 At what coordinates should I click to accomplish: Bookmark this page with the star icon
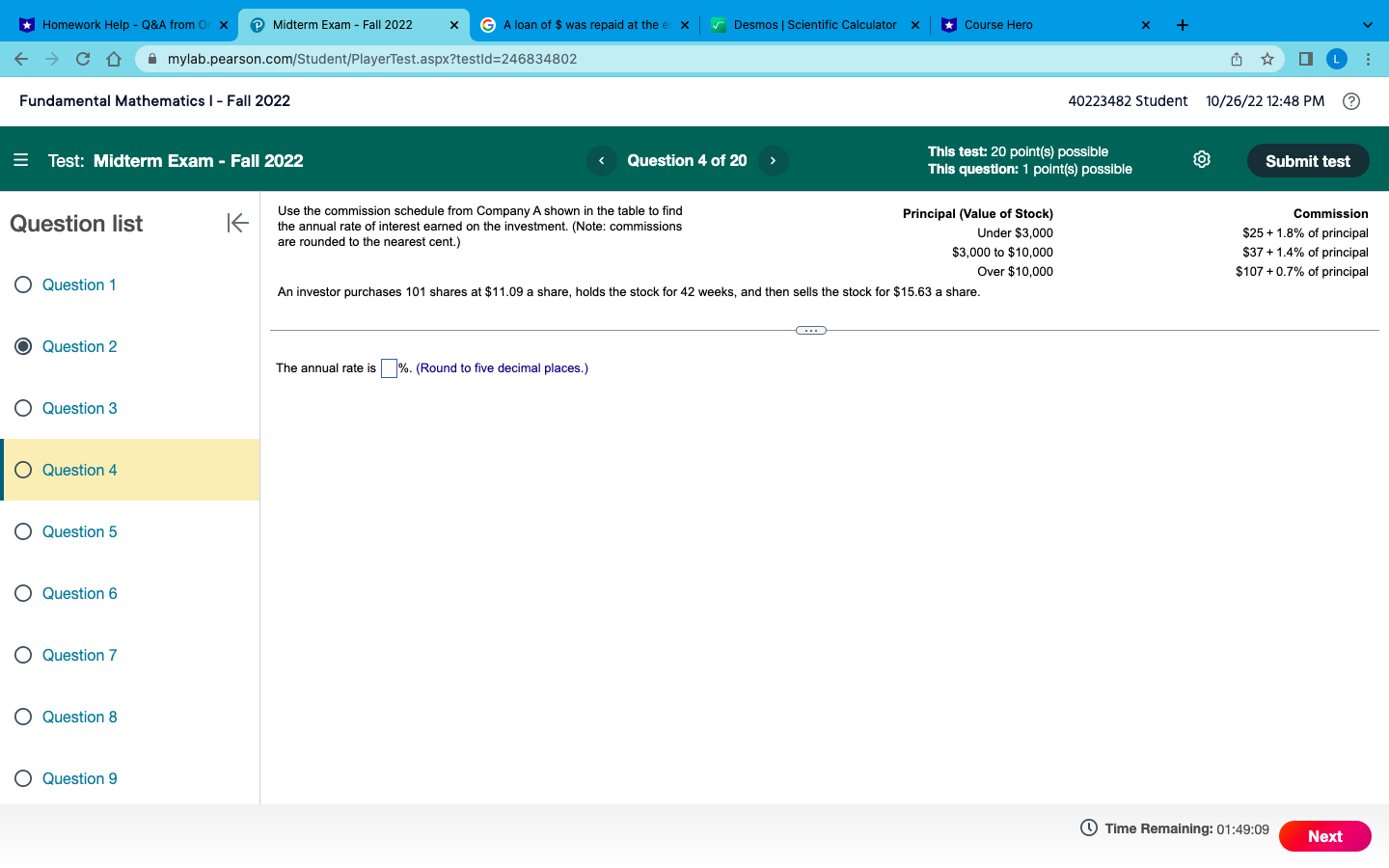click(x=1266, y=59)
